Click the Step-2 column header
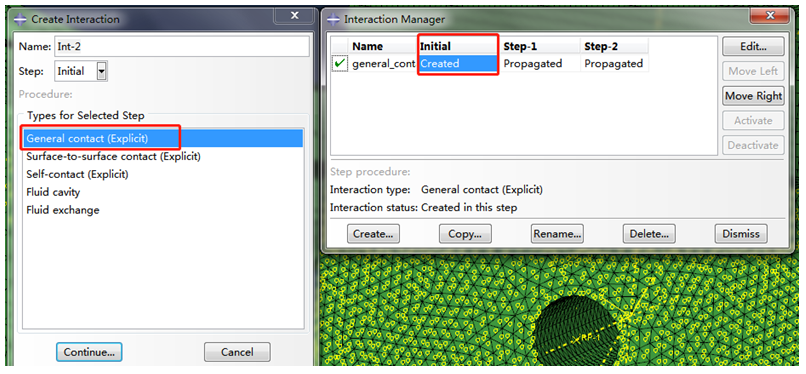 (x=614, y=46)
